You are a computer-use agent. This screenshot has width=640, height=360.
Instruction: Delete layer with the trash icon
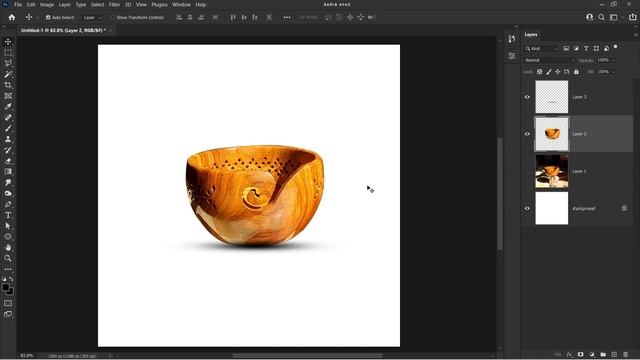click(x=625, y=355)
